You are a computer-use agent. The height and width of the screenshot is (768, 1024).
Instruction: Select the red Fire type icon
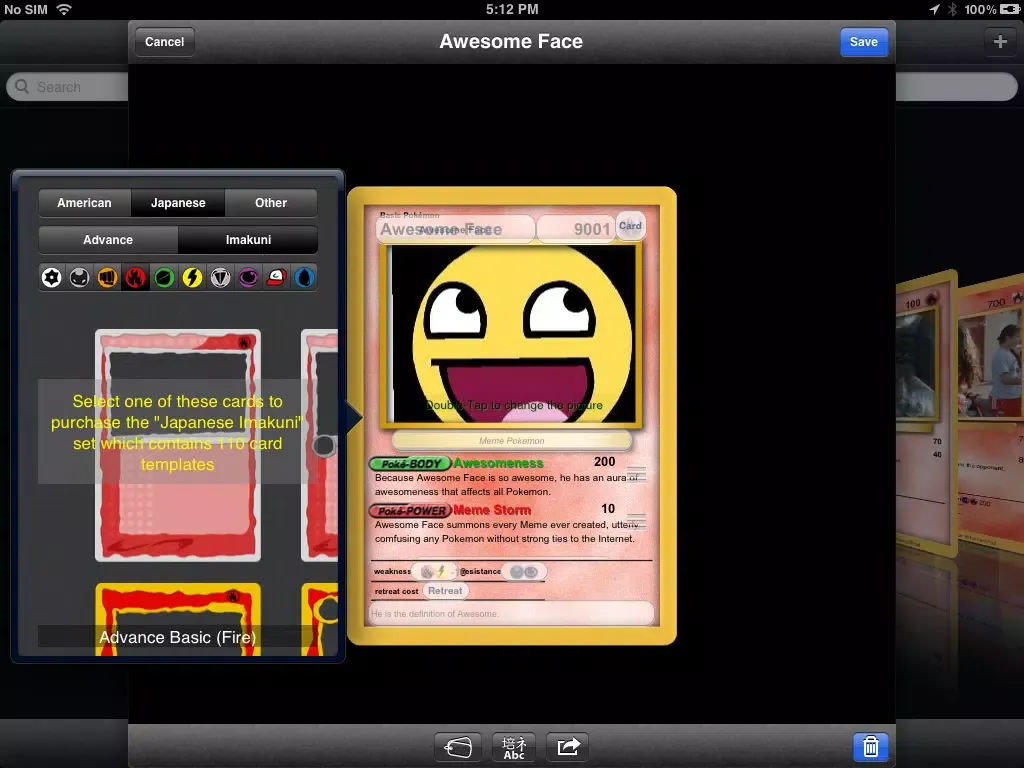click(x=136, y=278)
